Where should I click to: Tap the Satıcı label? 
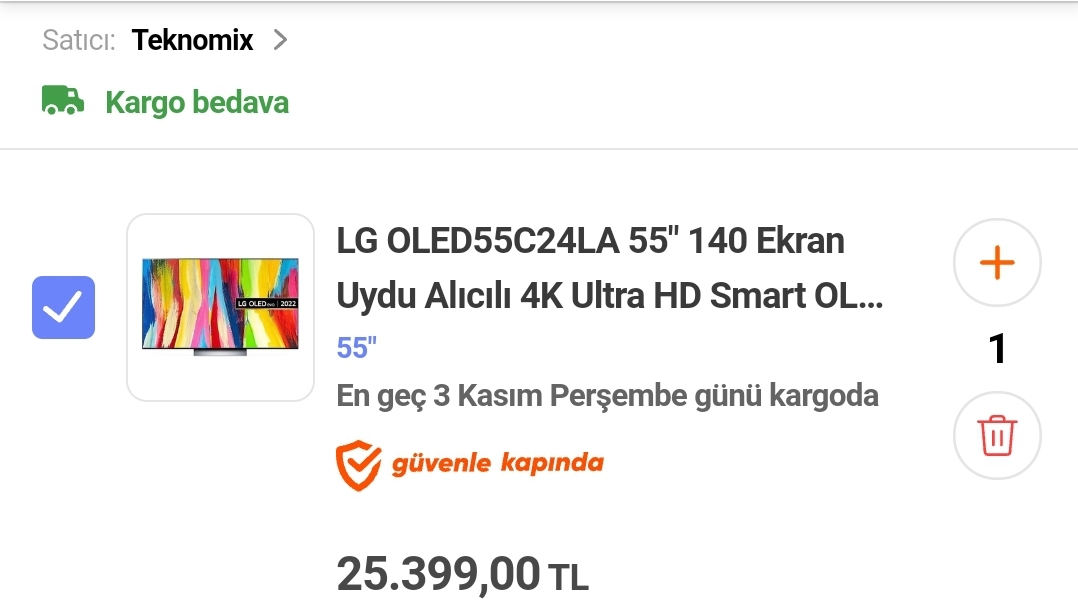tap(79, 40)
